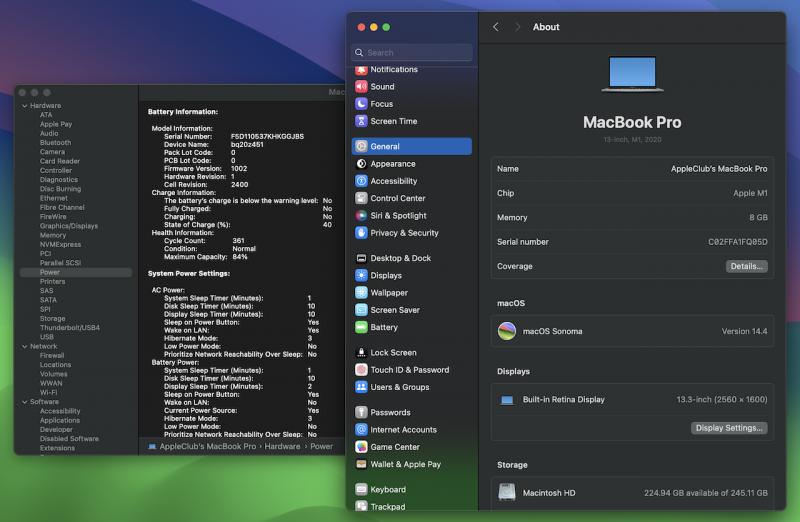Open Battery settings icon

pos(361,328)
